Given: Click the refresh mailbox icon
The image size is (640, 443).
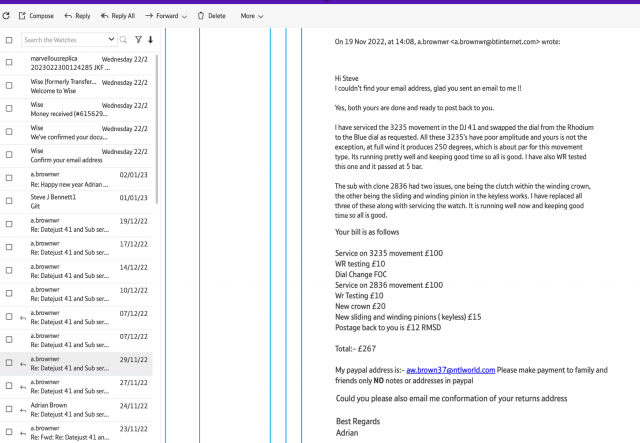Looking at the screenshot, I should coord(8,16).
